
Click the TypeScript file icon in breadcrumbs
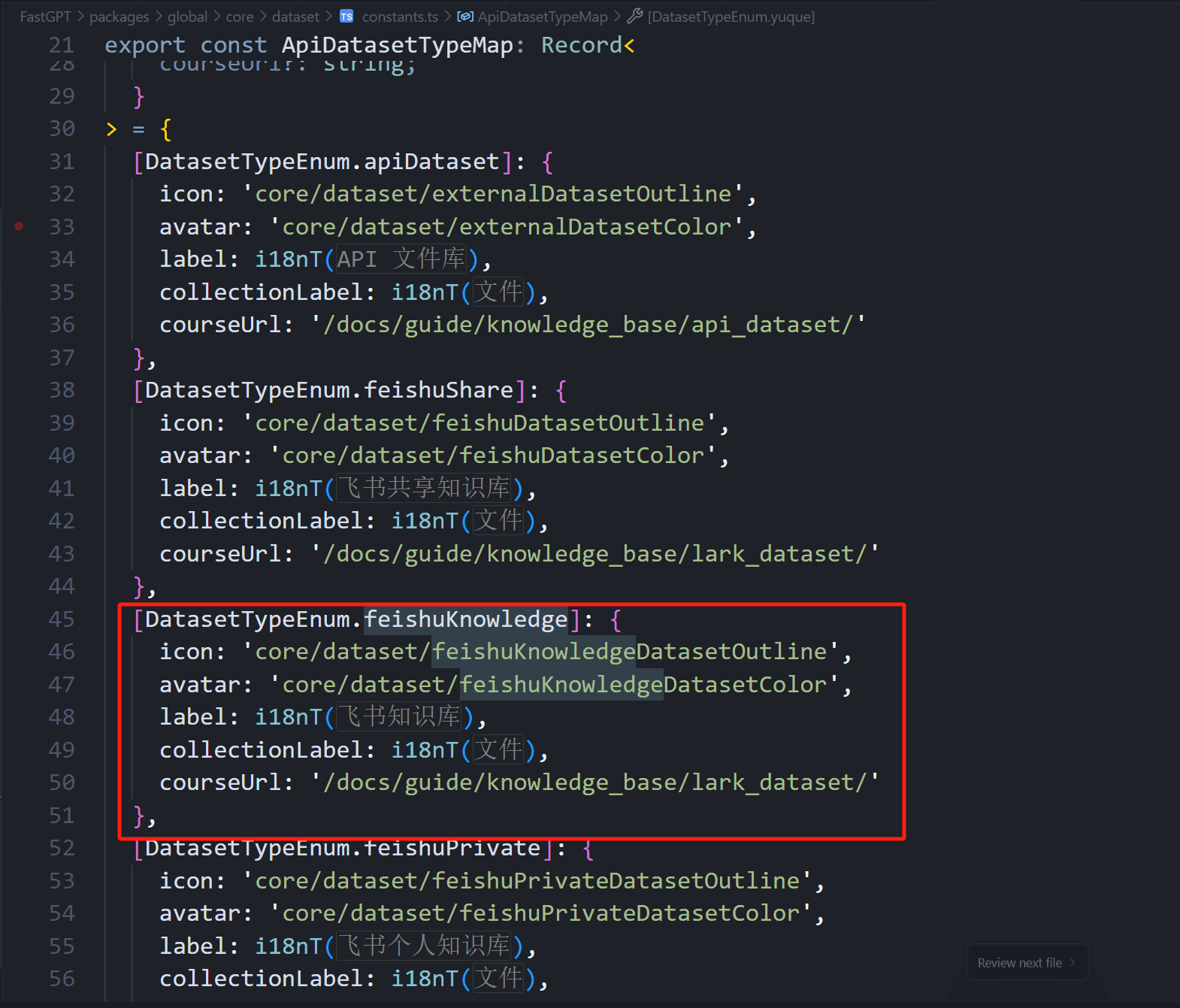coord(346,17)
